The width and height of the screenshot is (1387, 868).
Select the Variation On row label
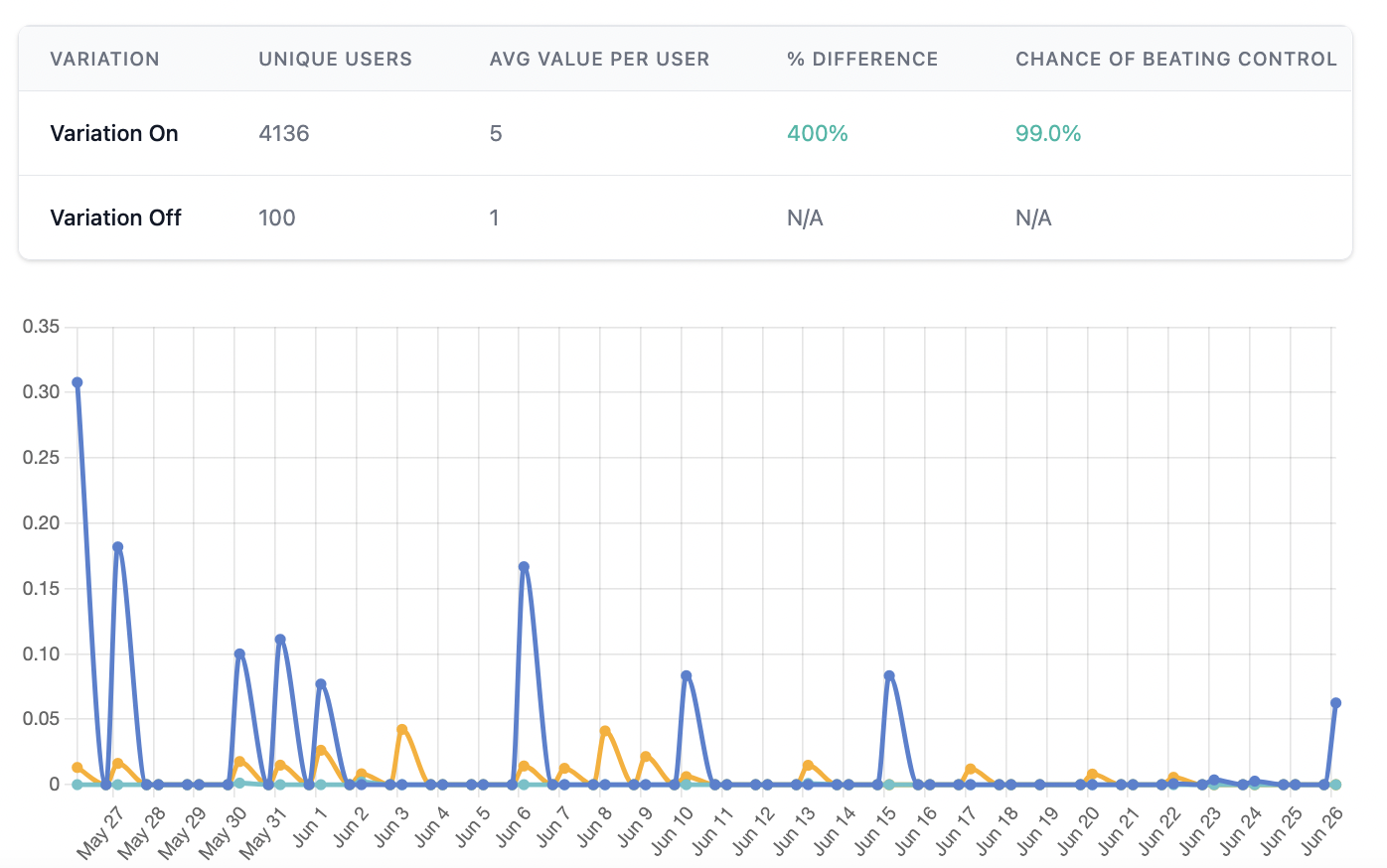click(114, 133)
